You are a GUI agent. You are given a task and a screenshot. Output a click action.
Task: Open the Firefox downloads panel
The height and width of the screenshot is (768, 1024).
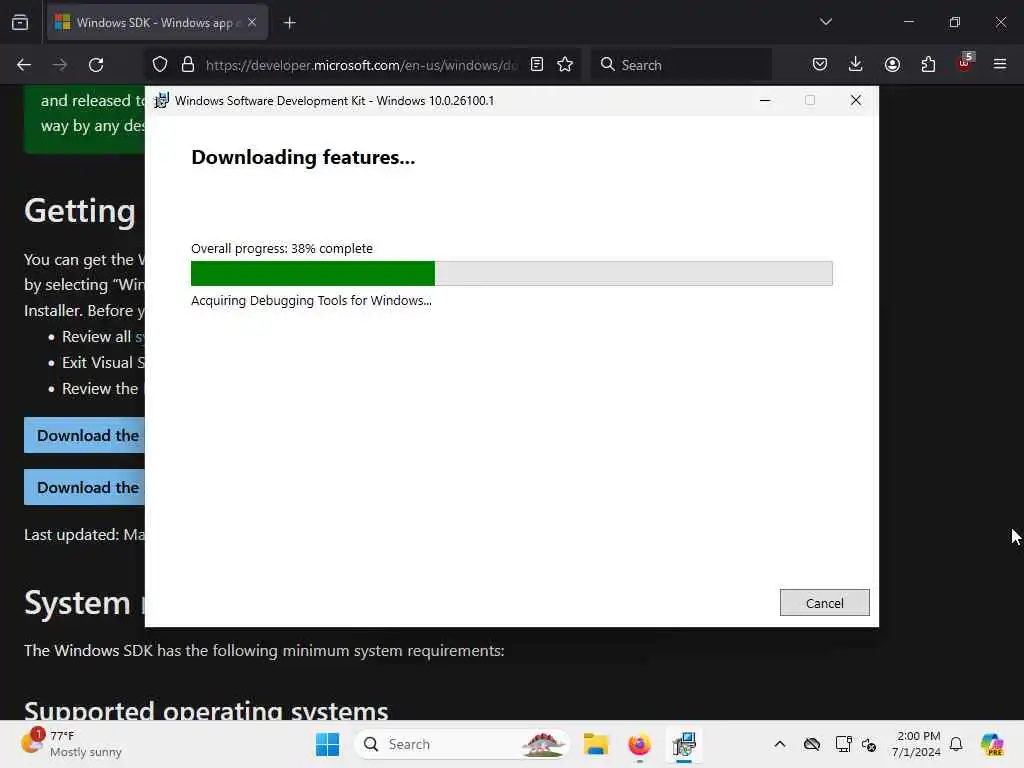856,65
